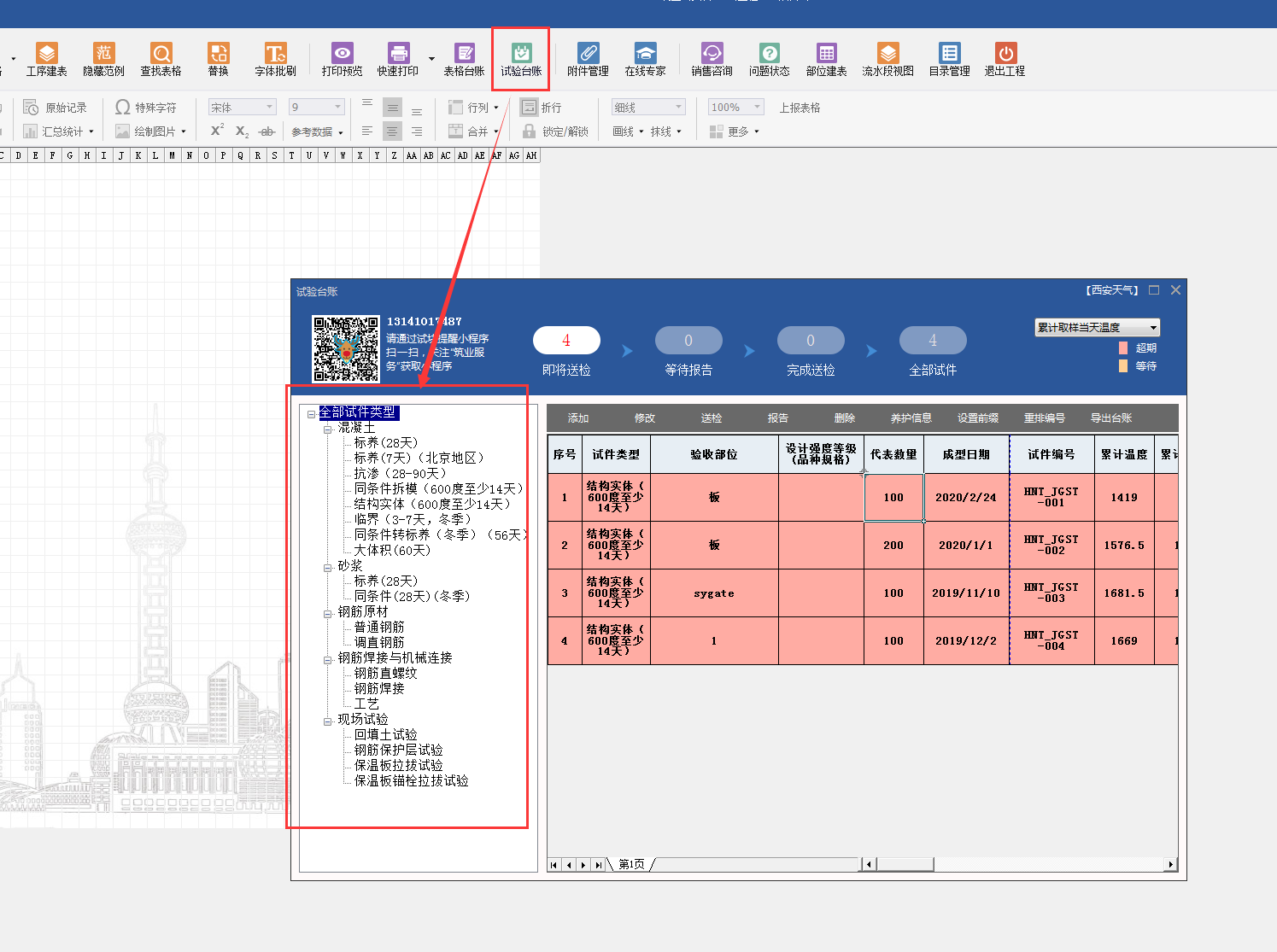Click the 快速打印 quick print icon
This screenshot has height=952, width=1277.
pyautogui.click(x=398, y=60)
